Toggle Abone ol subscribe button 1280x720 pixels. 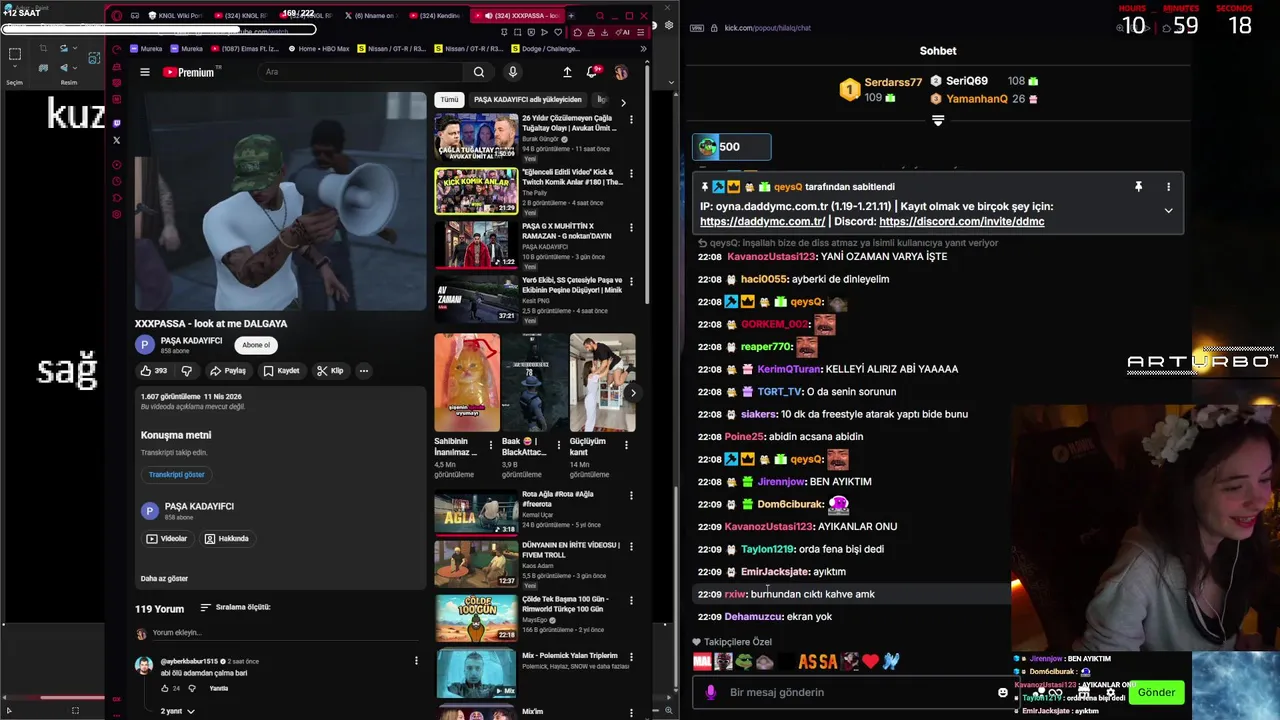pyautogui.click(x=256, y=345)
